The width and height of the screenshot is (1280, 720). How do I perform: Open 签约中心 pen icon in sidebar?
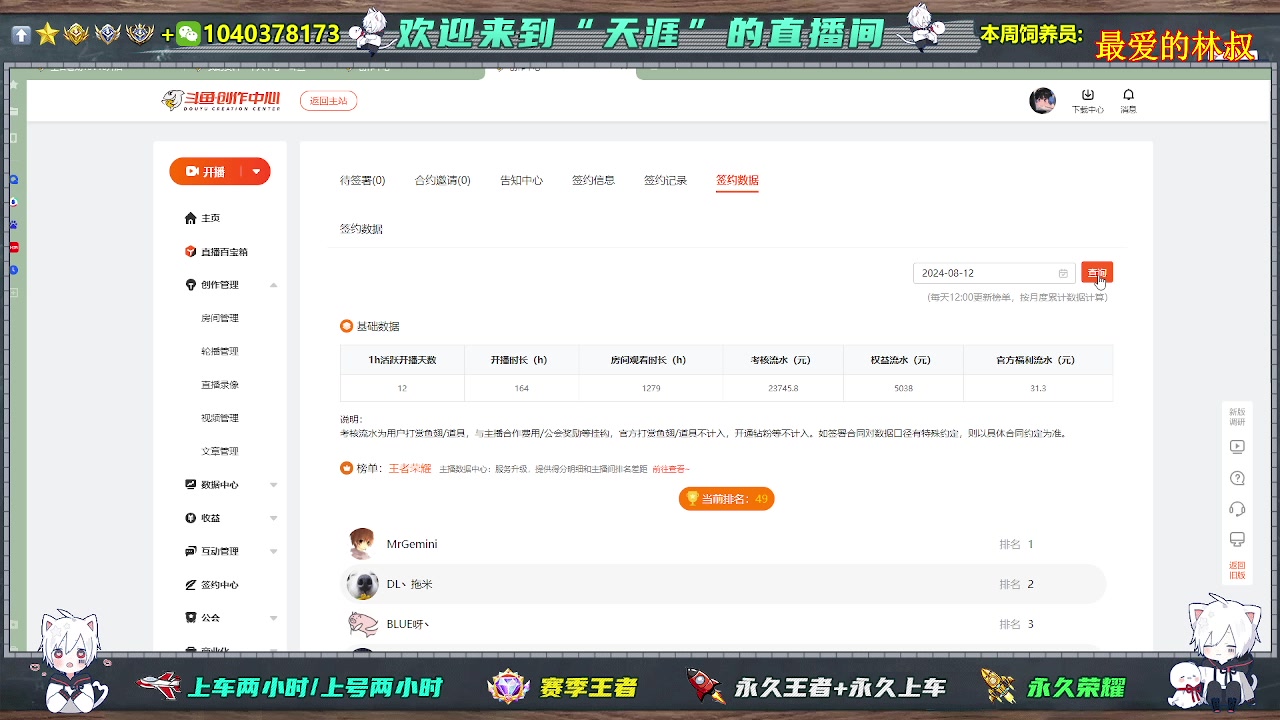click(191, 585)
